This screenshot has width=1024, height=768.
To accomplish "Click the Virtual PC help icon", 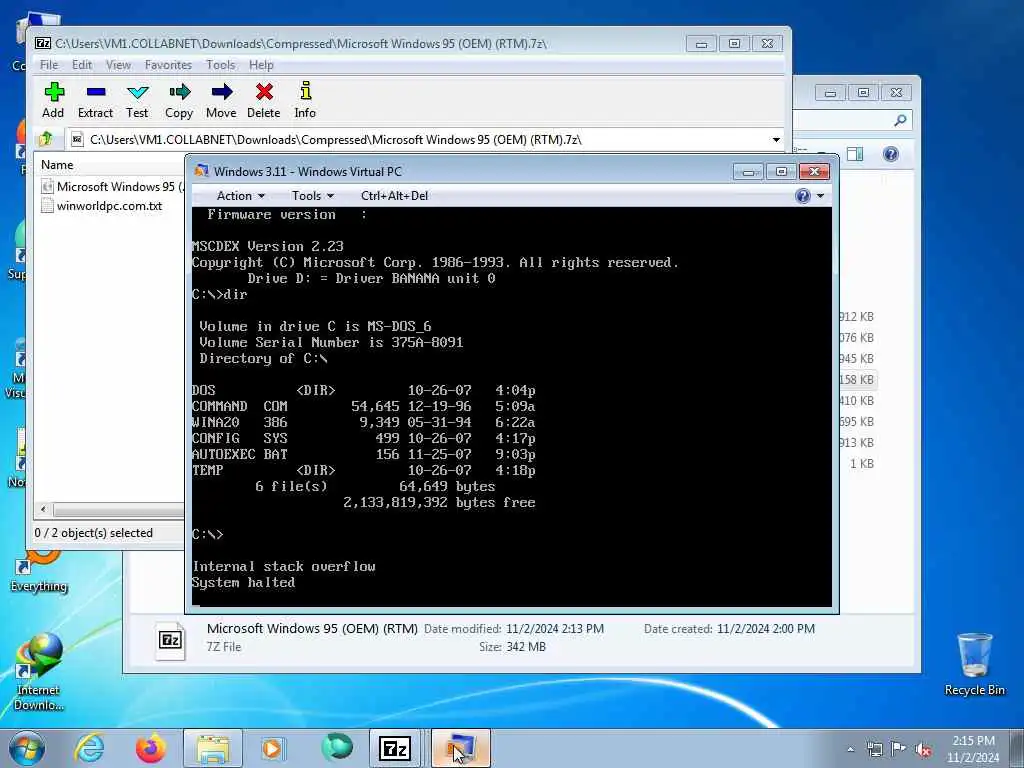I will click(x=803, y=196).
